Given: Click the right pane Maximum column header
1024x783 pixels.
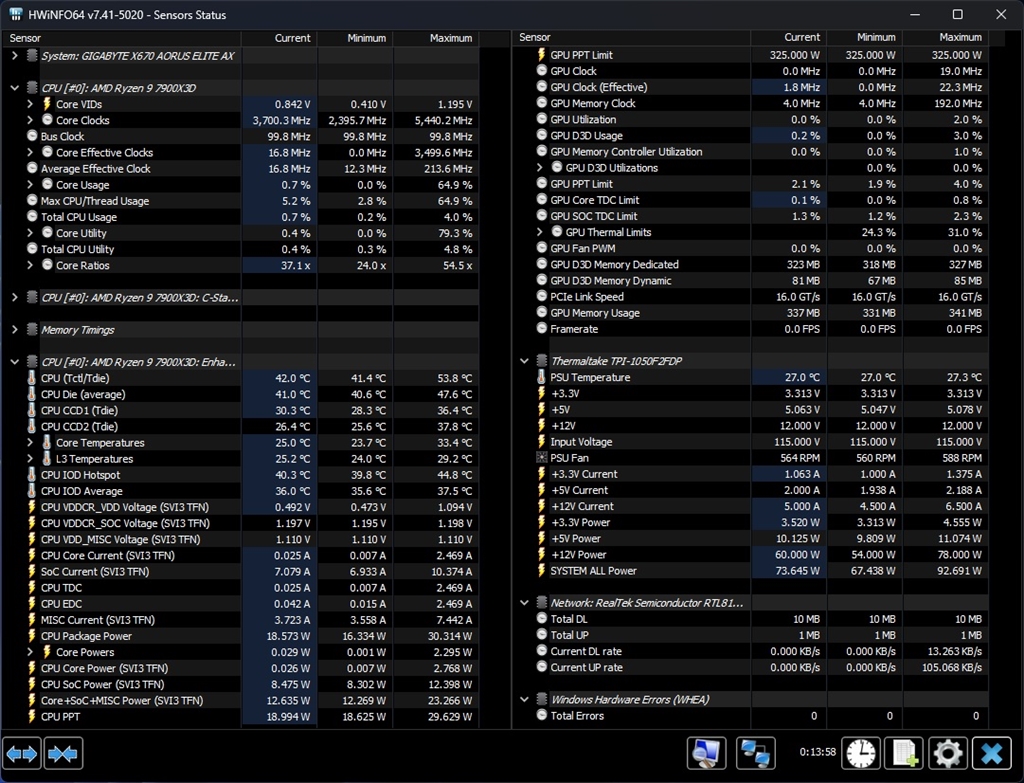Looking at the screenshot, I should [946, 37].
